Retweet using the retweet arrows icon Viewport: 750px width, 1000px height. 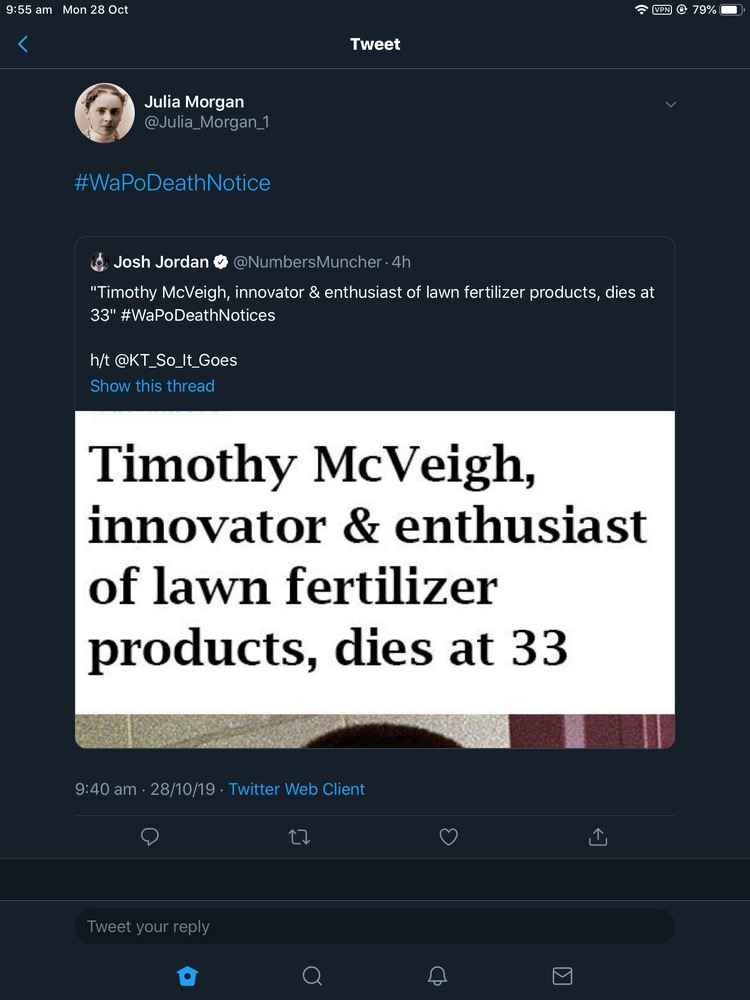click(299, 837)
